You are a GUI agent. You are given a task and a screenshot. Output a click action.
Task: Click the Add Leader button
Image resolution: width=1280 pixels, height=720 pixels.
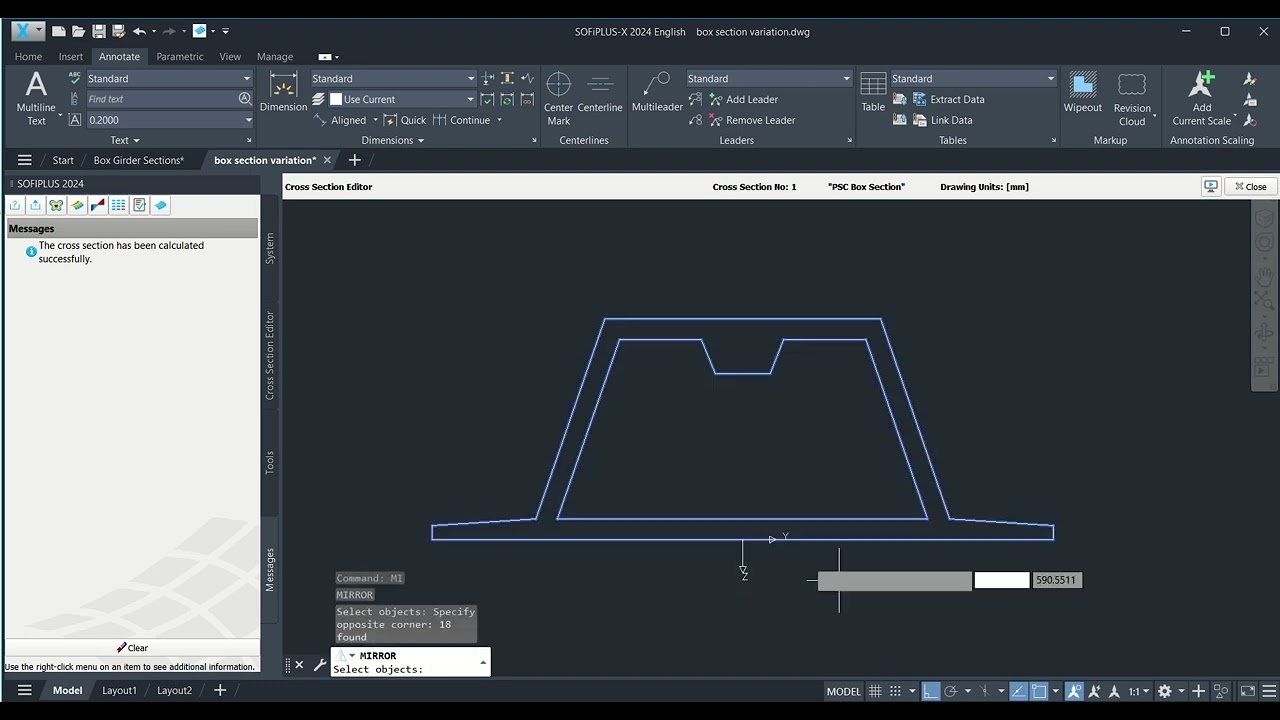742,99
